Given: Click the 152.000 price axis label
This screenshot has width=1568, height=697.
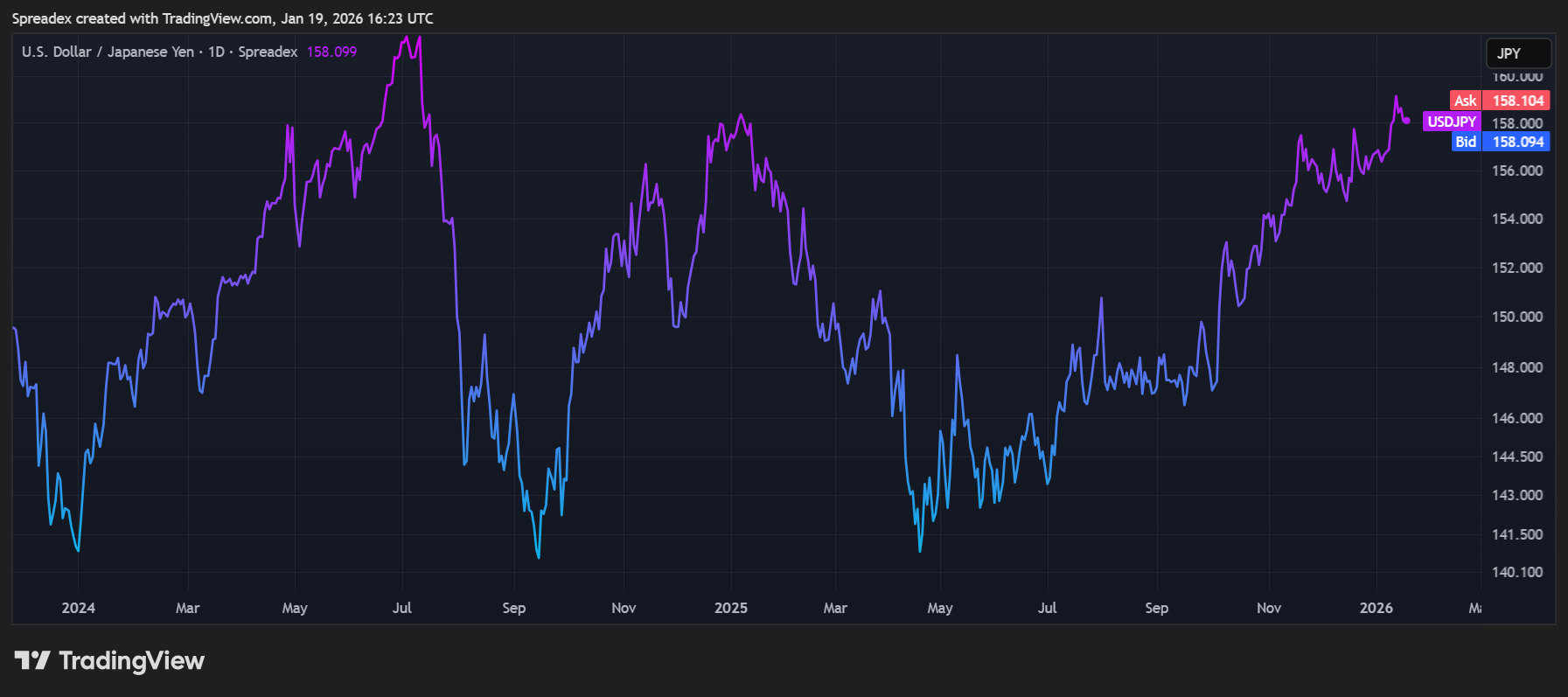Looking at the screenshot, I should [x=1517, y=268].
